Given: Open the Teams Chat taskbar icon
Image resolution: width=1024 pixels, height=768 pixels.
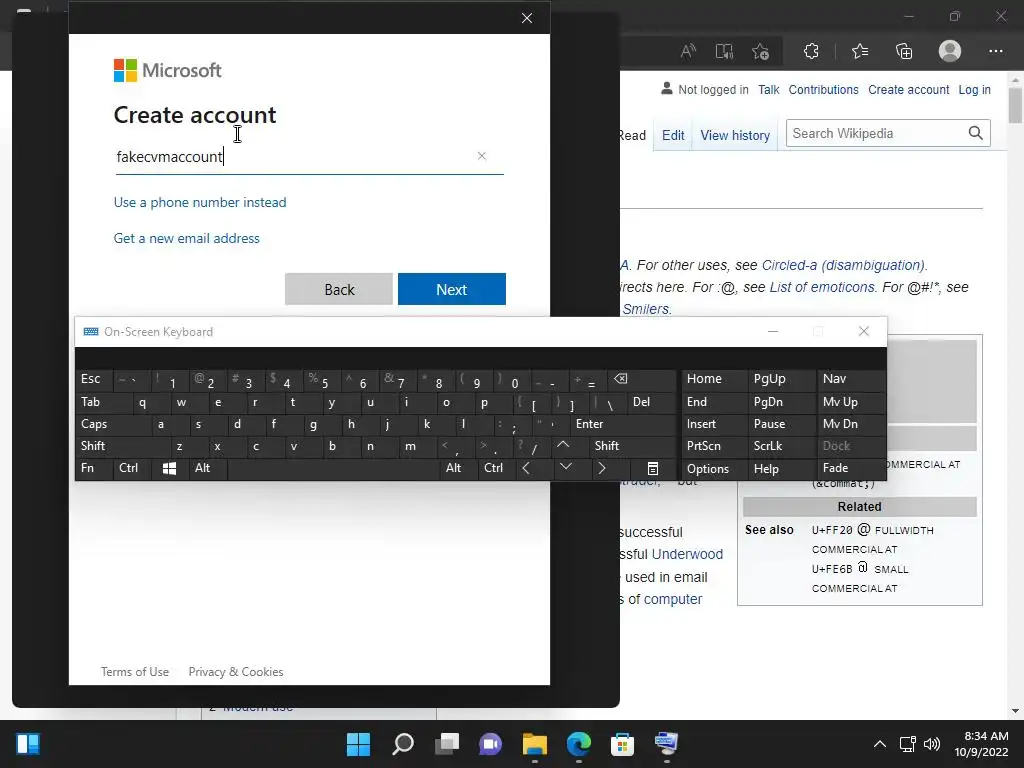Looking at the screenshot, I should coord(490,744).
